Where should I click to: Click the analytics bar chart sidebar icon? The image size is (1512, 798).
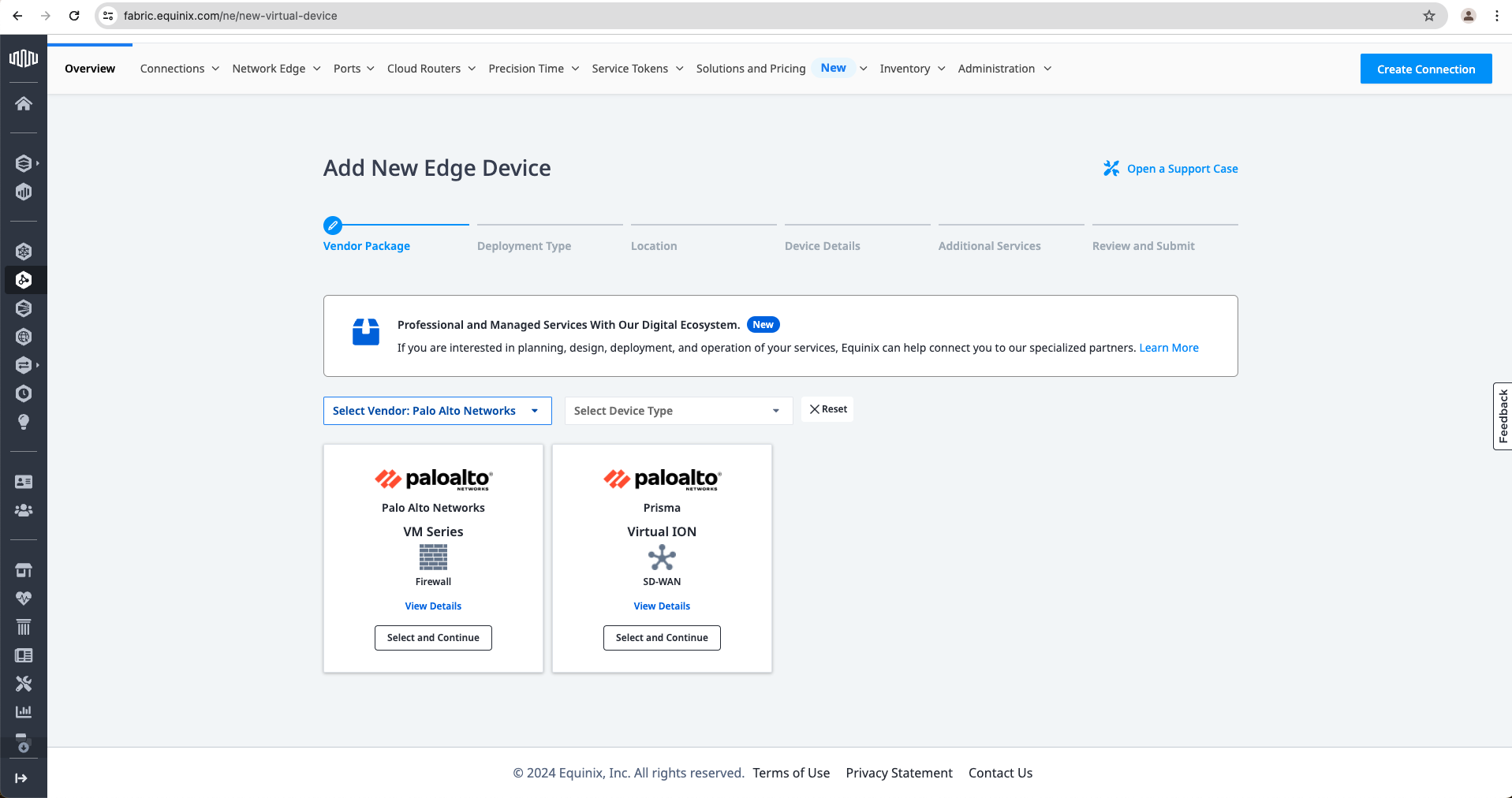pos(24,710)
